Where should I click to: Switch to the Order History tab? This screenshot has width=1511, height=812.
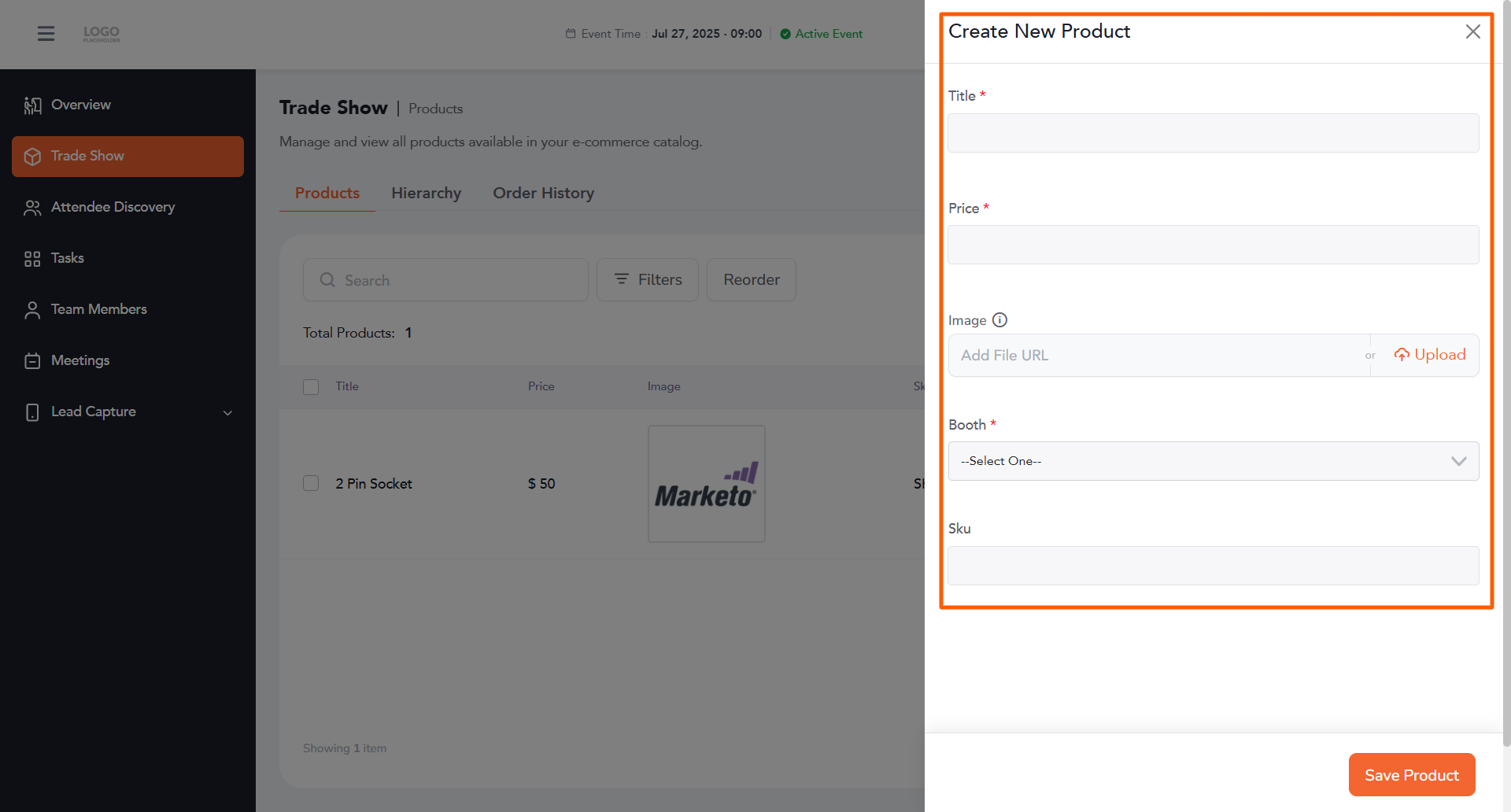click(x=544, y=193)
